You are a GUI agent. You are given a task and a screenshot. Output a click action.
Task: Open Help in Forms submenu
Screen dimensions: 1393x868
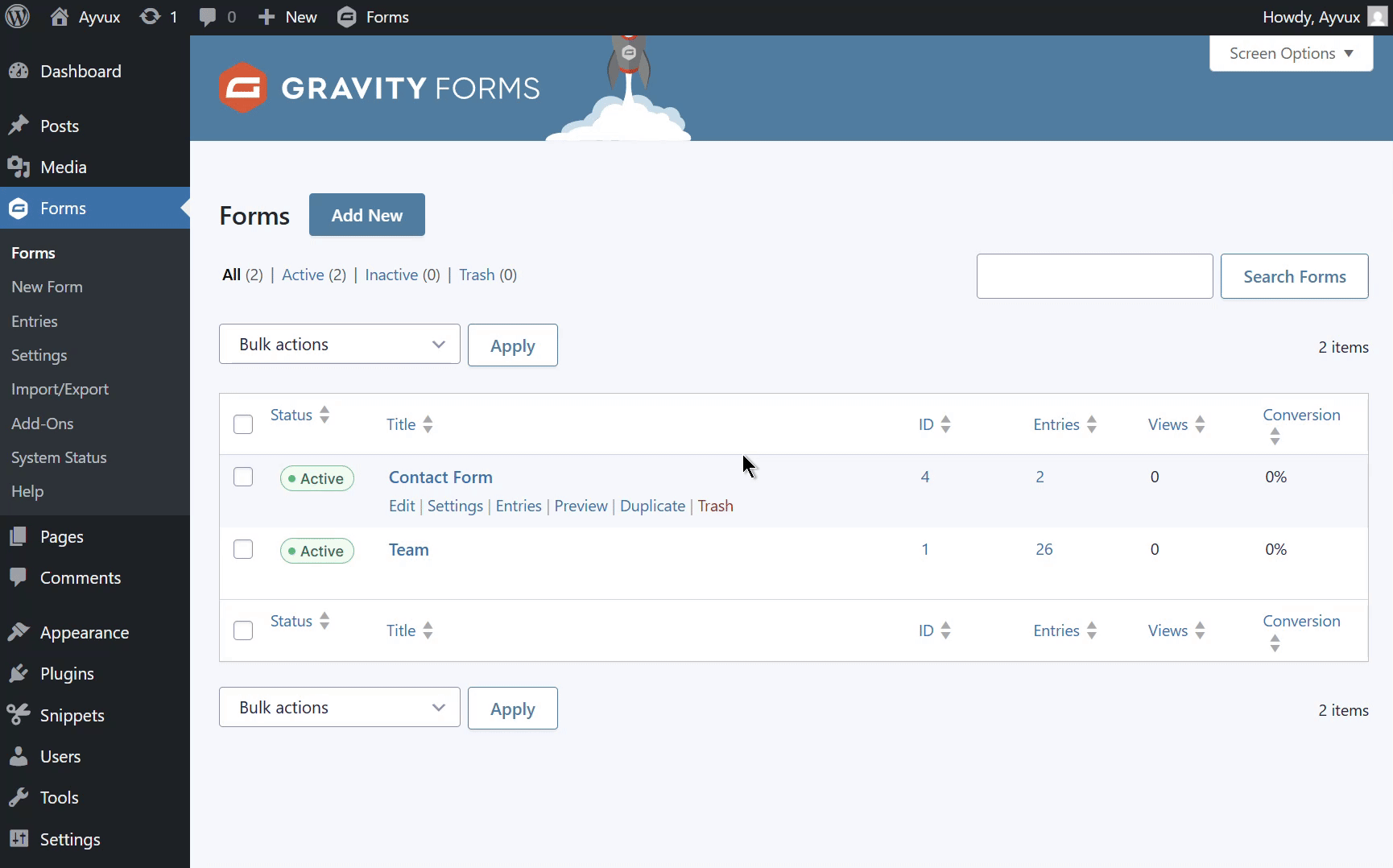[x=27, y=491]
